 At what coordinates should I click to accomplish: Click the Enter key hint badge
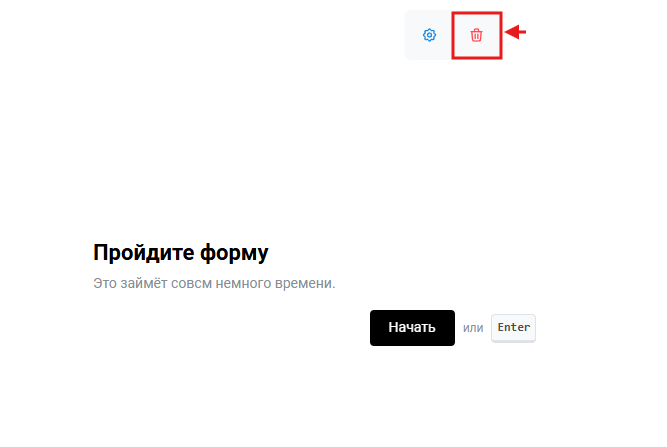click(513, 328)
